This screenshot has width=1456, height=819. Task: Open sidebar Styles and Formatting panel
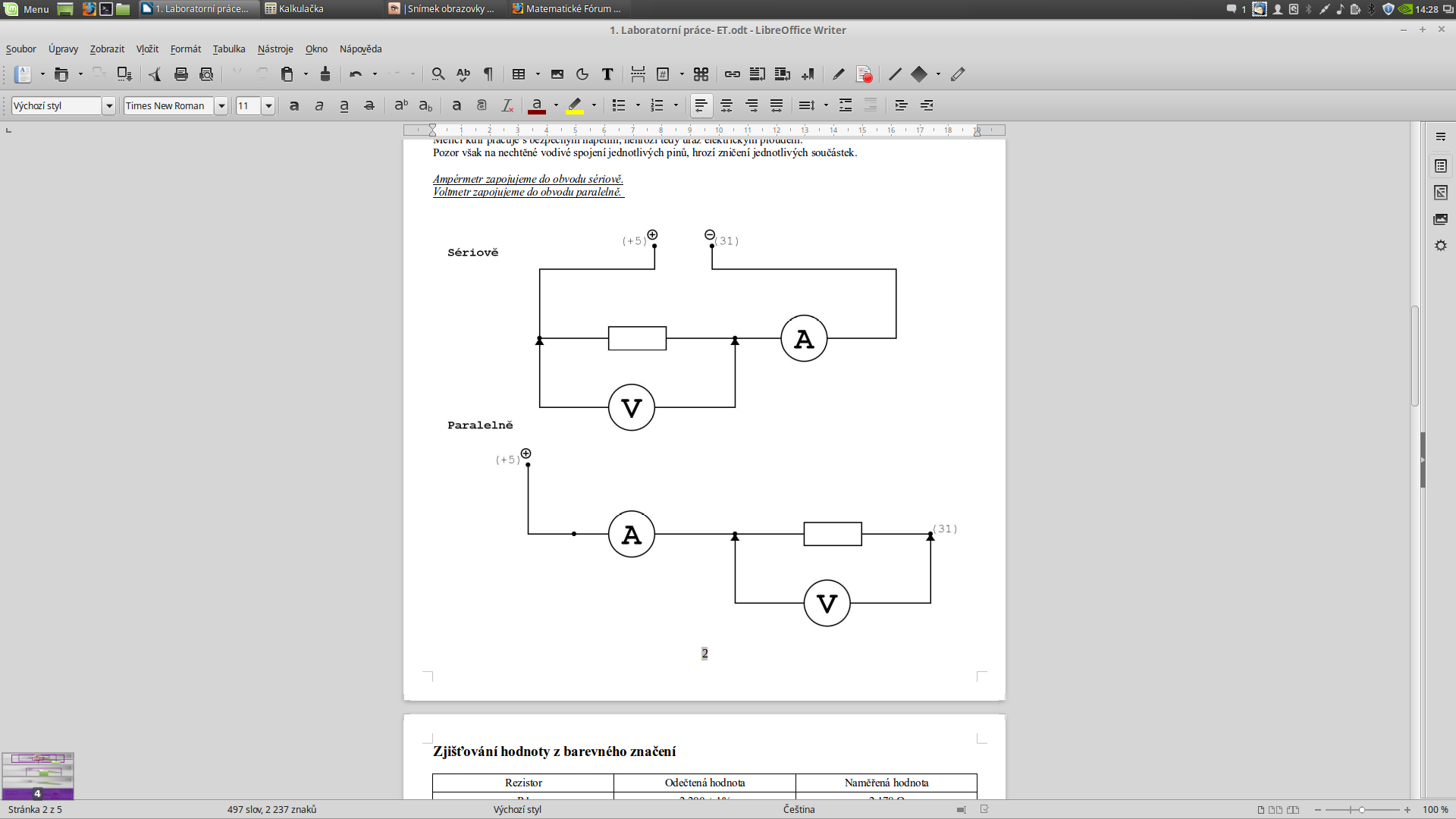[1441, 193]
